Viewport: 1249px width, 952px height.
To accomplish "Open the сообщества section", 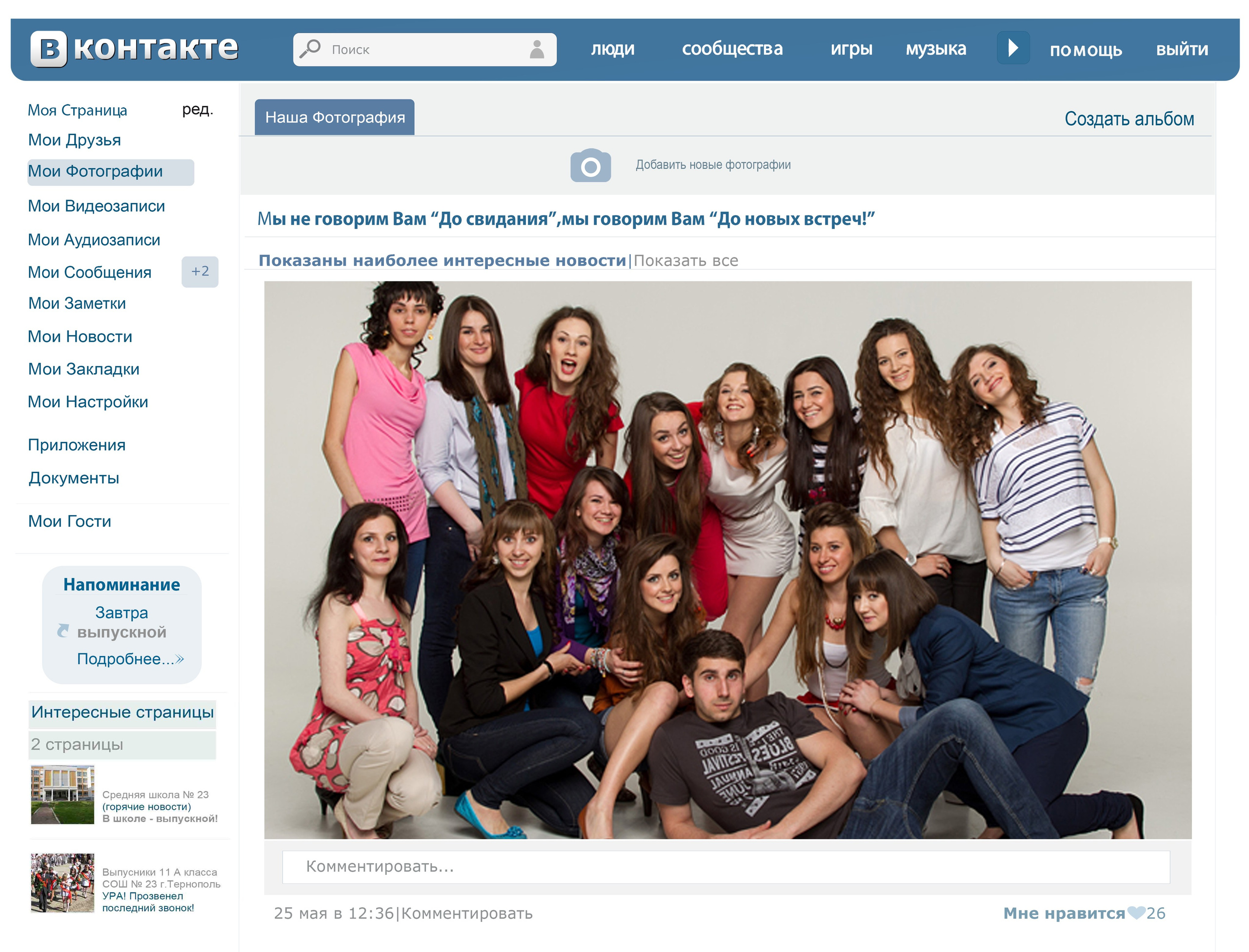I will 733,49.
